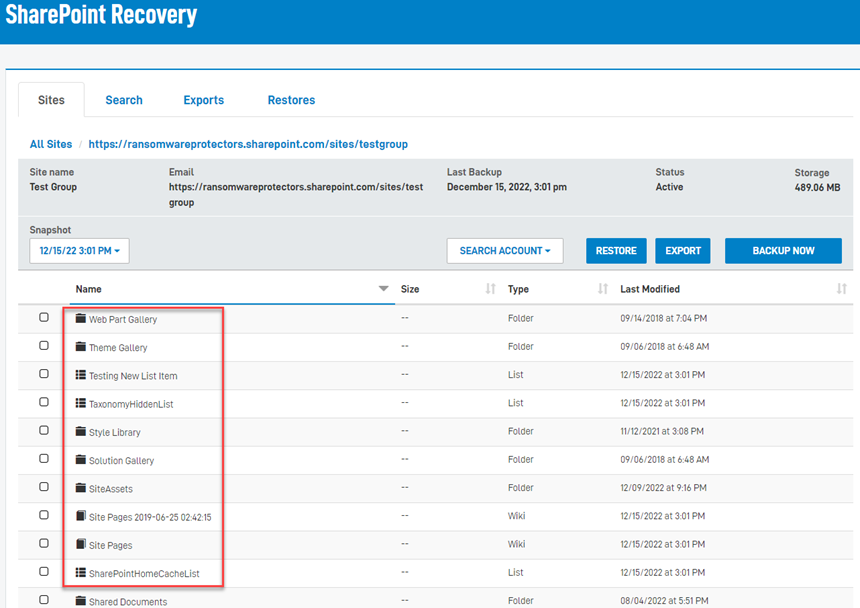This screenshot has width=860, height=608.
Task: Check the SharePointHomeCacheList checkbox
Action: 42,572
